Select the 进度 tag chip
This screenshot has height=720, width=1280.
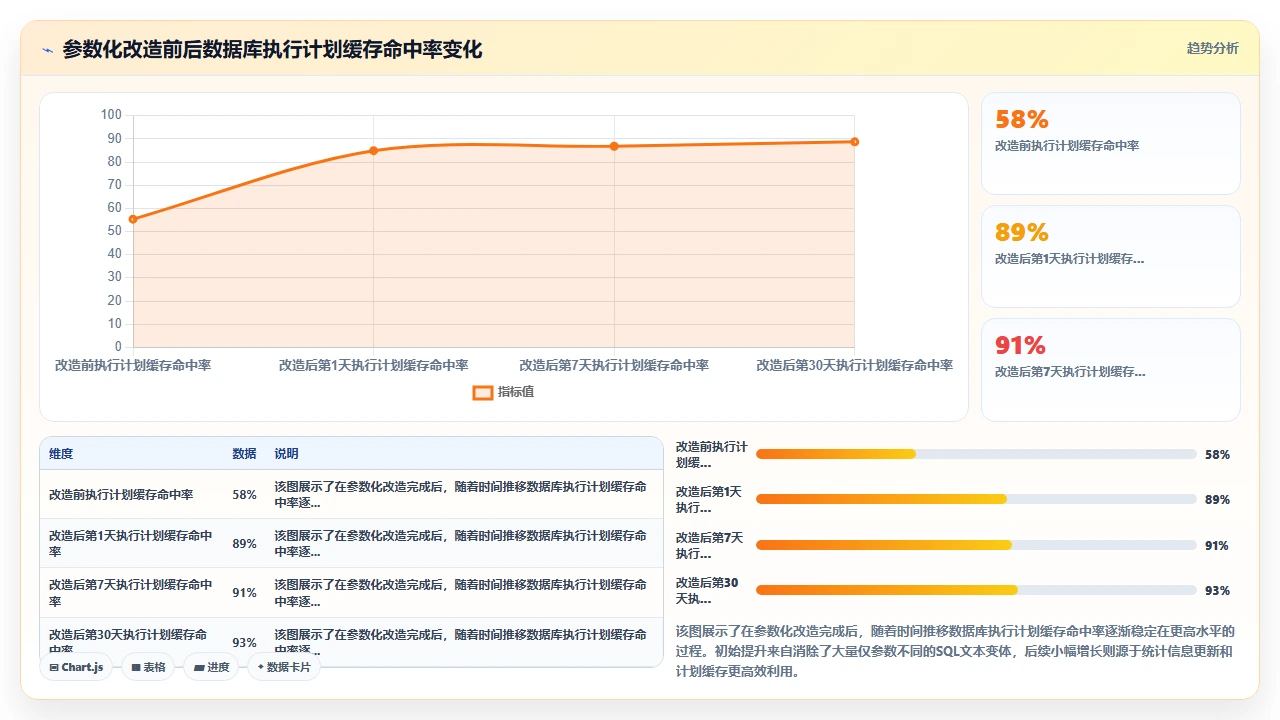pyautogui.click(x=211, y=667)
